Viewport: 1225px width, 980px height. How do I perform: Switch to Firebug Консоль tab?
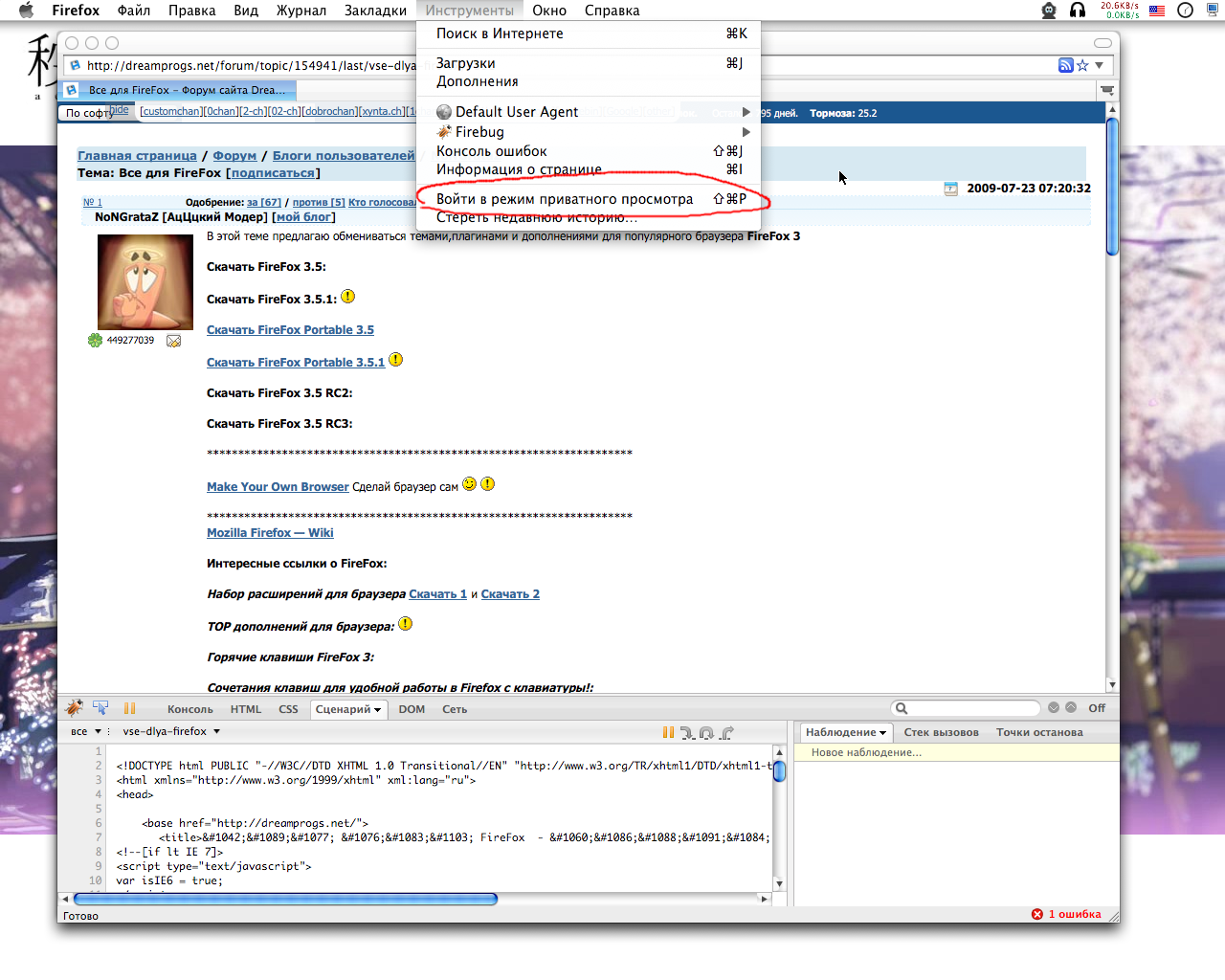coord(190,709)
